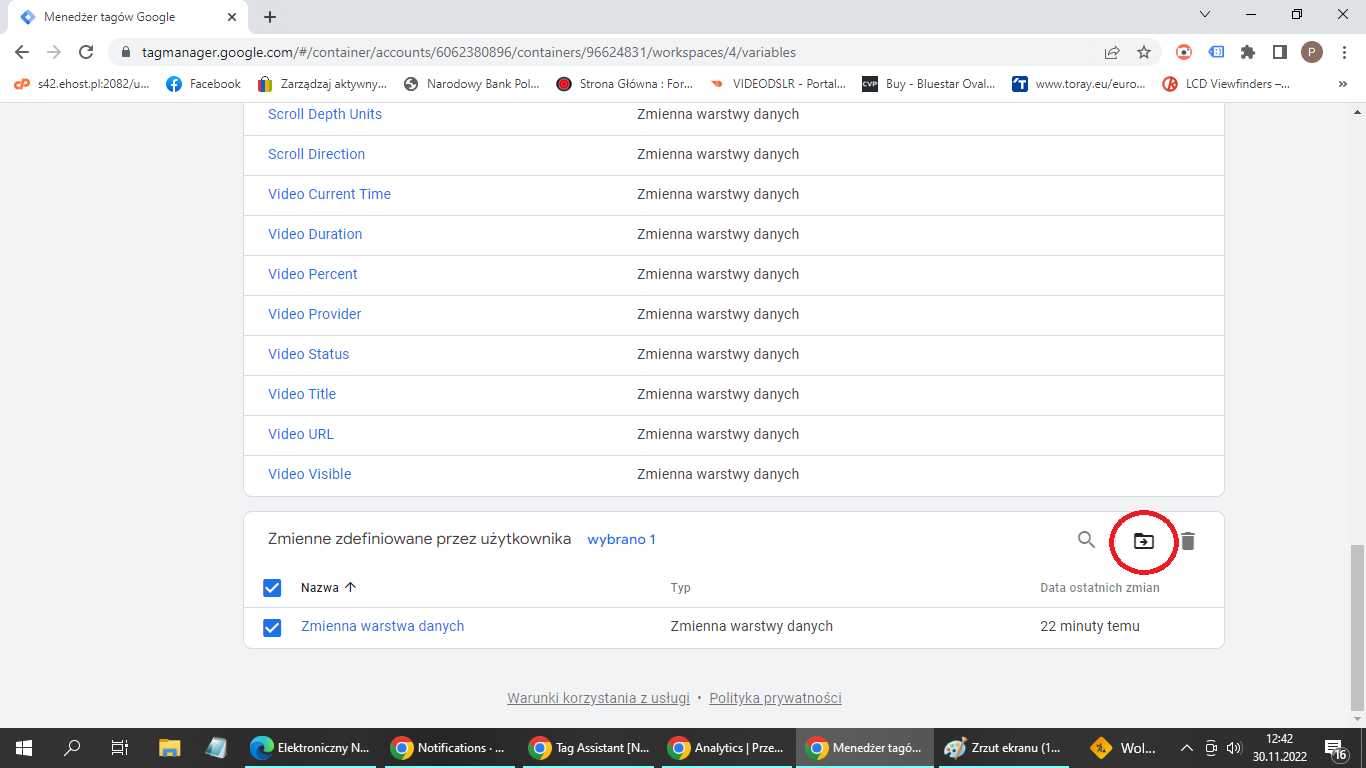This screenshot has height=768, width=1366.
Task: Open a new browser tab
Action: tap(270, 17)
